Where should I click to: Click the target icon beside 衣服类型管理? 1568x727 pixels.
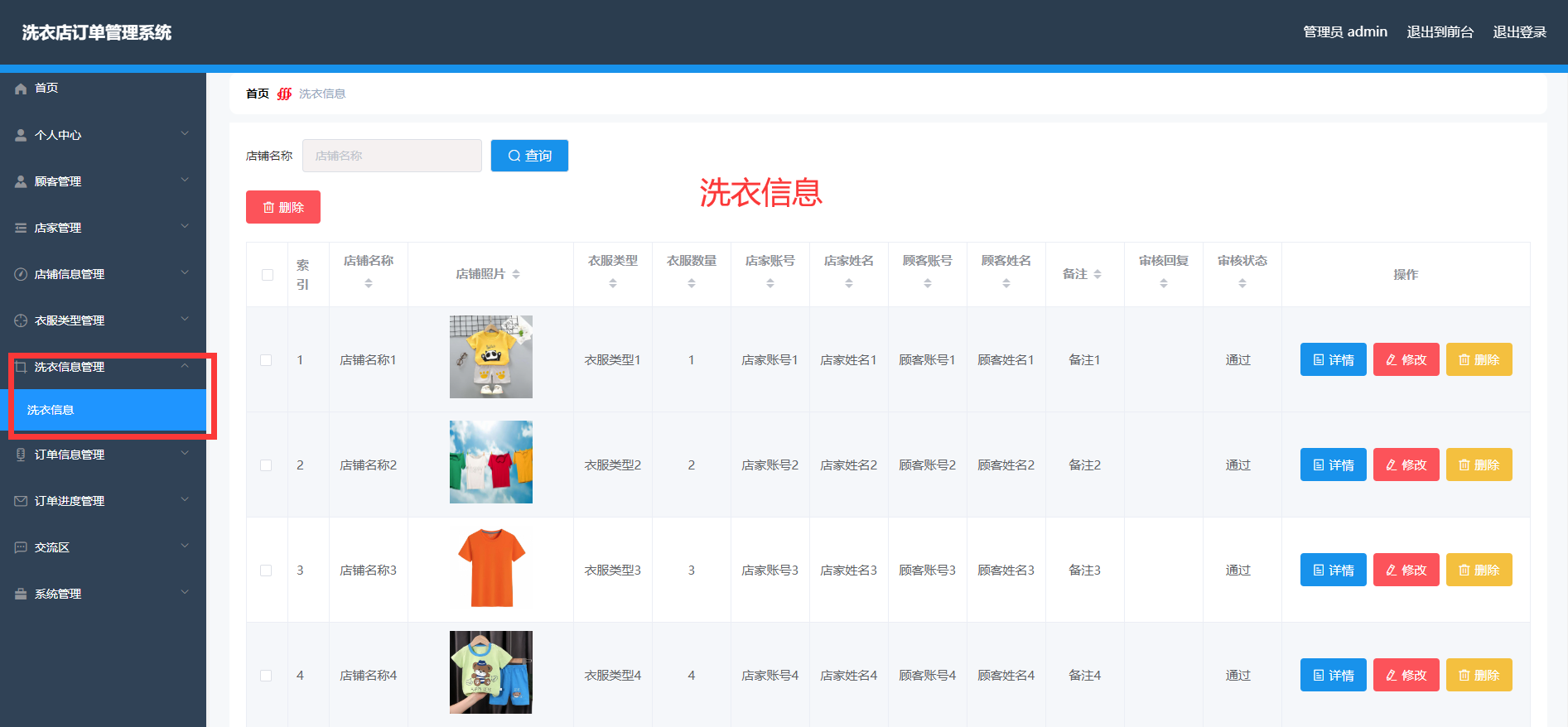click(x=21, y=320)
